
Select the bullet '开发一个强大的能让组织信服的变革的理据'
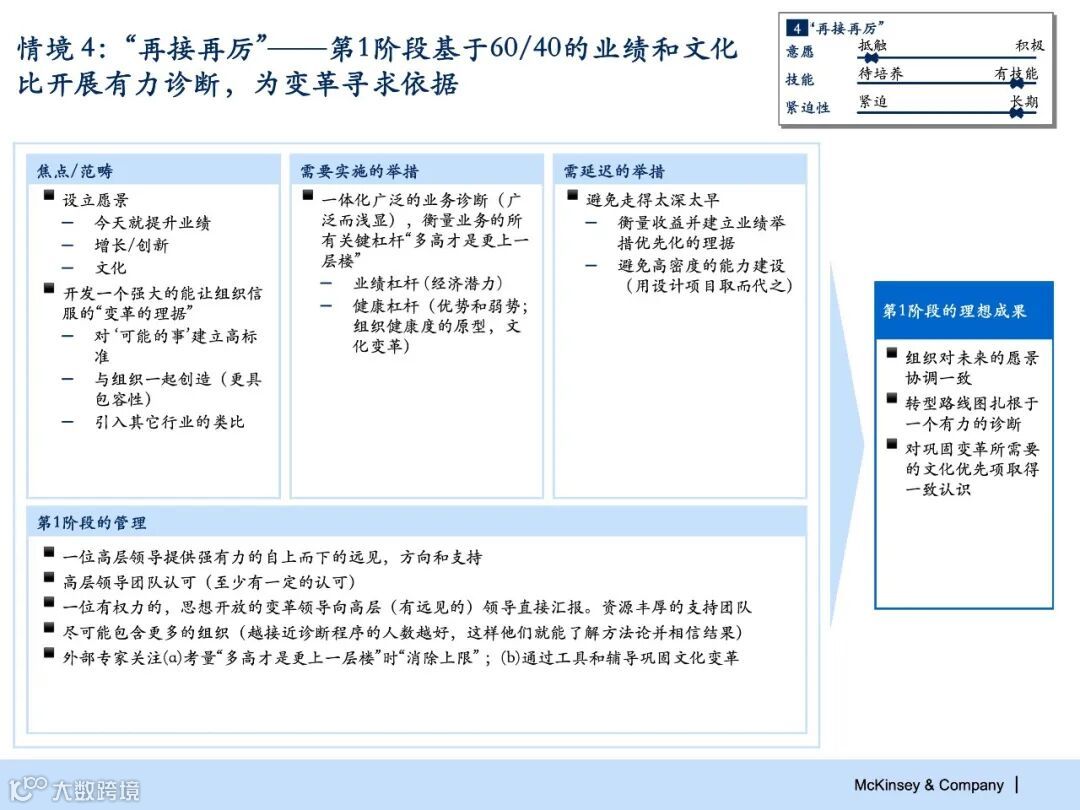[x=162, y=303]
